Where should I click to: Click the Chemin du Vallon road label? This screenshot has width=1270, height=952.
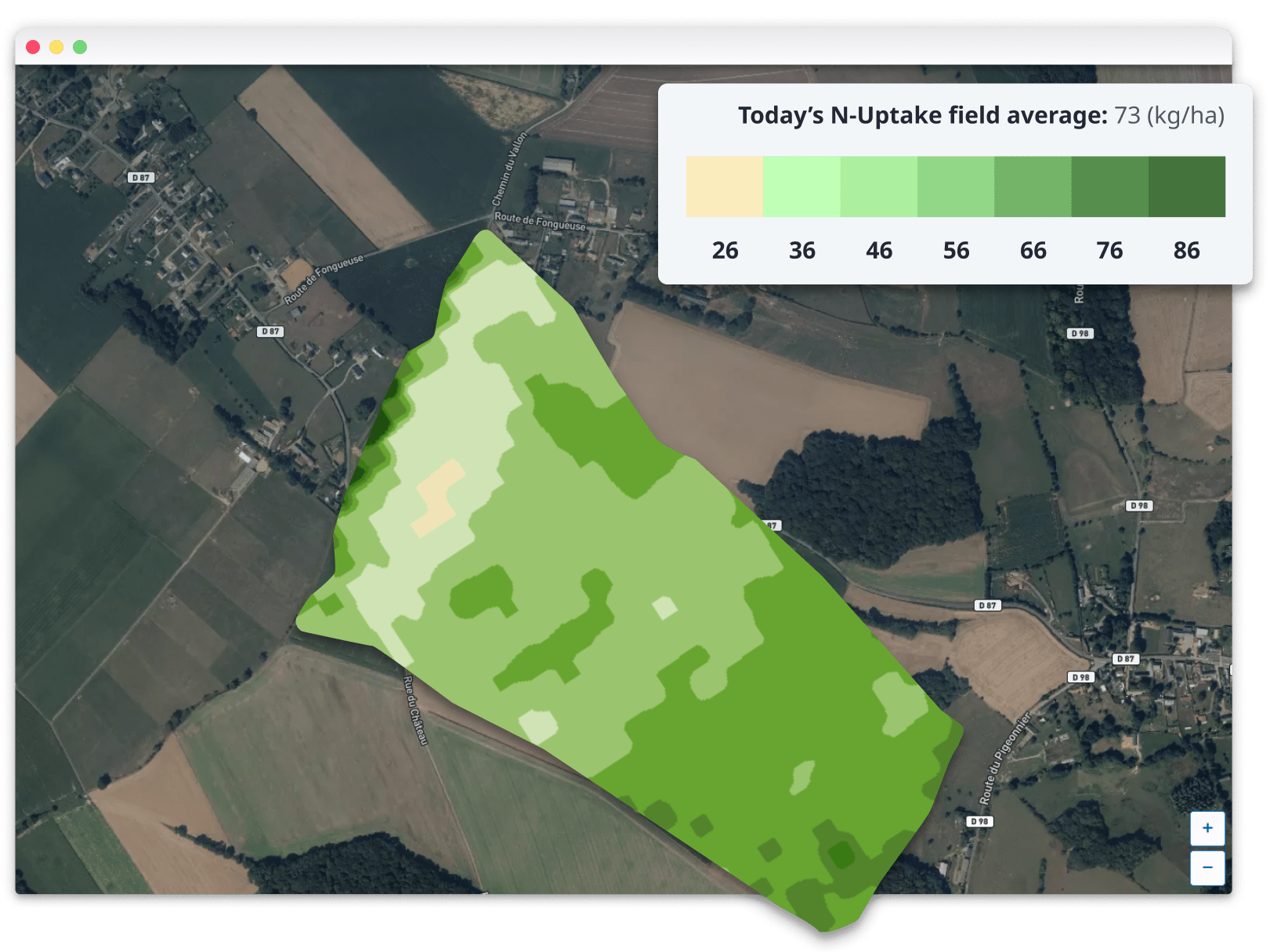click(x=509, y=169)
